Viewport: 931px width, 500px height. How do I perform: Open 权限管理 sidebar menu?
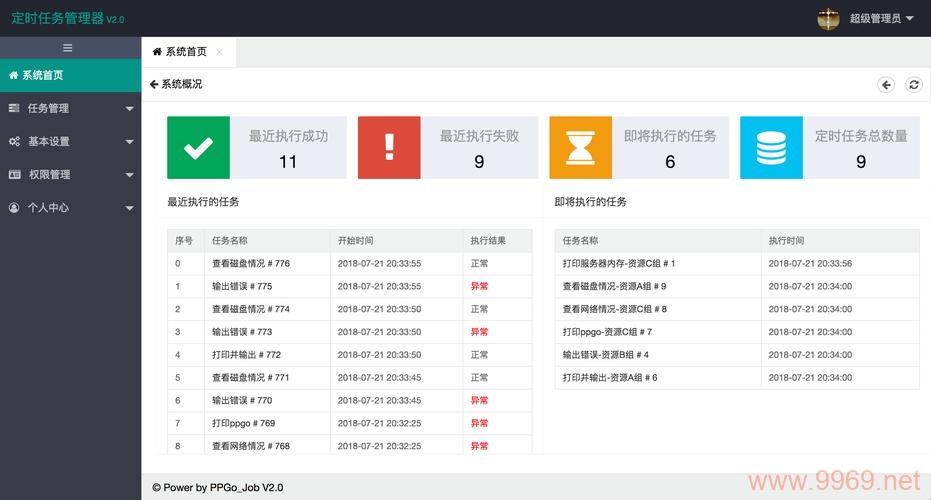pos(71,175)
